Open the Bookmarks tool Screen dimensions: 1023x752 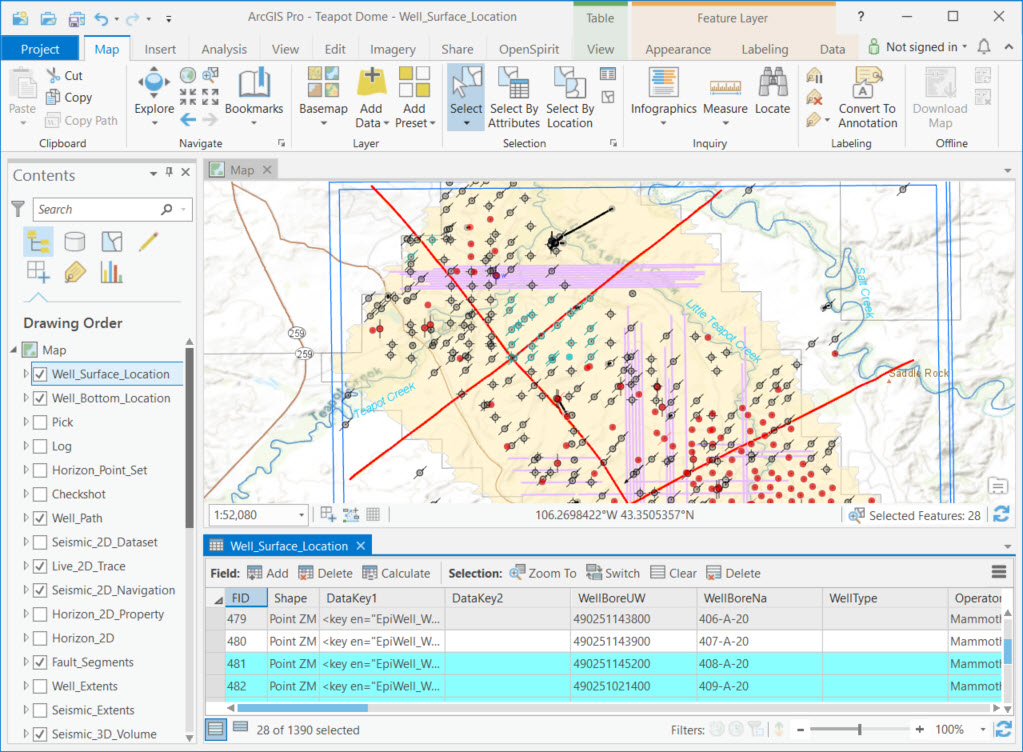(253, 92)
